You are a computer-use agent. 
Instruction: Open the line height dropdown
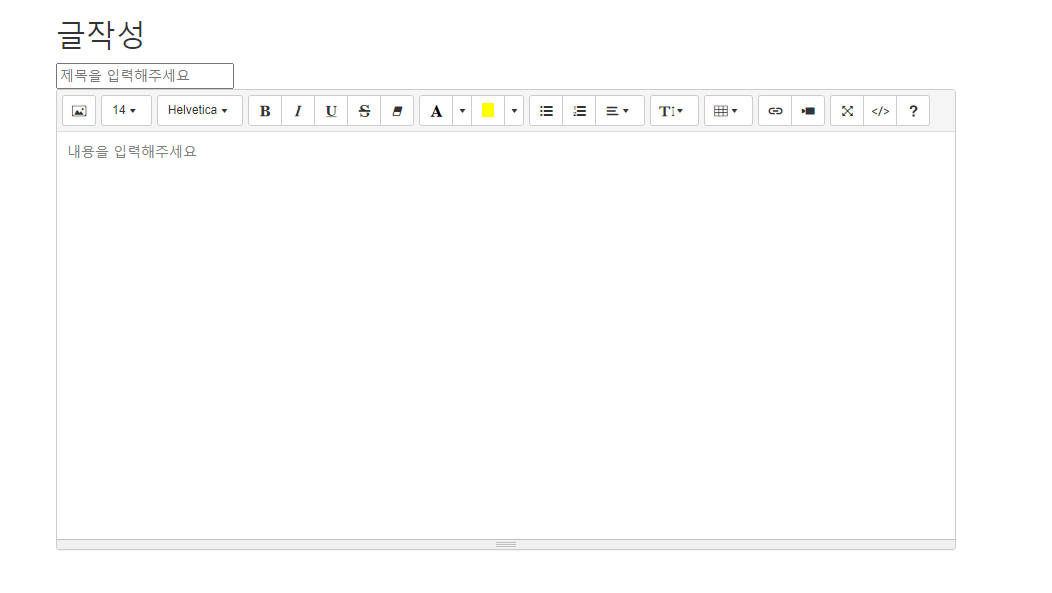pyautogui.click(x=674, y=111)
